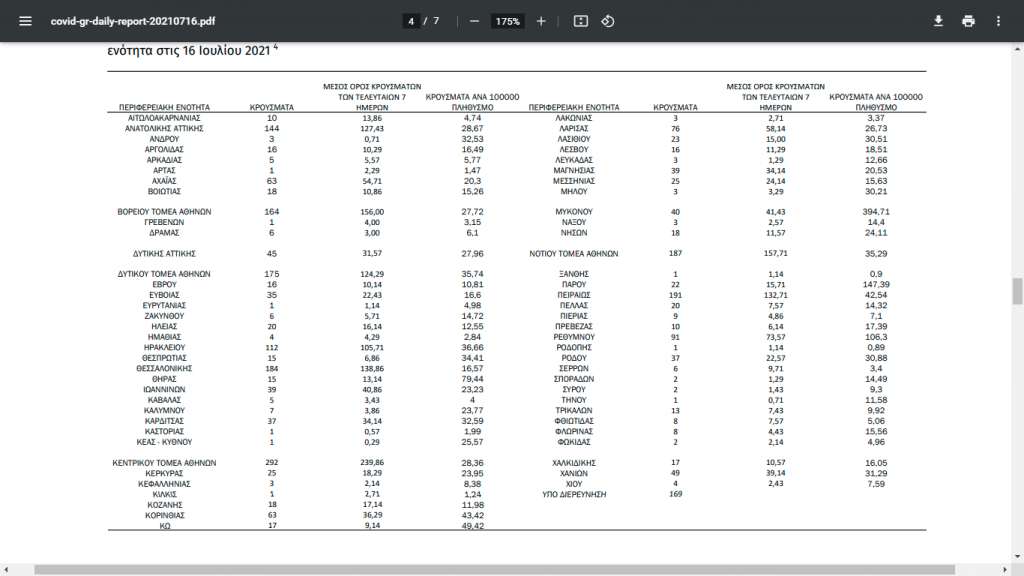
Task: Click the ΔΥΤΙΚΗΣ ΑΤΤΙΚΗΣ row label
Action: pos(164,253)
